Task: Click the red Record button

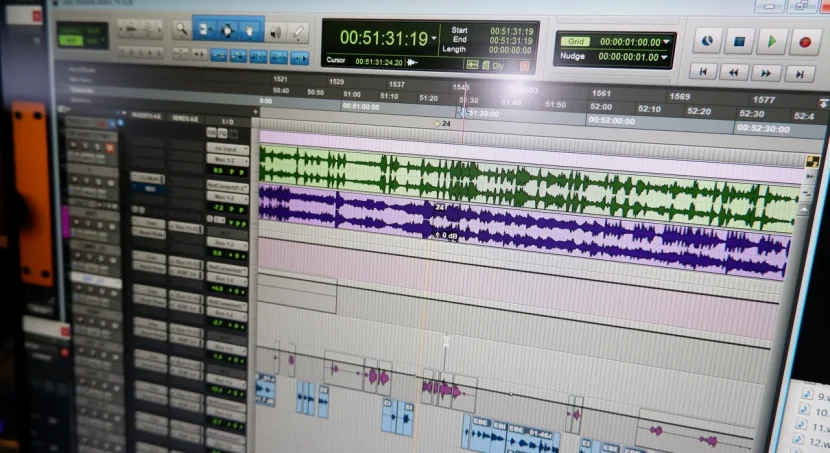Action: pyautogui.click(x=804, y=42)
